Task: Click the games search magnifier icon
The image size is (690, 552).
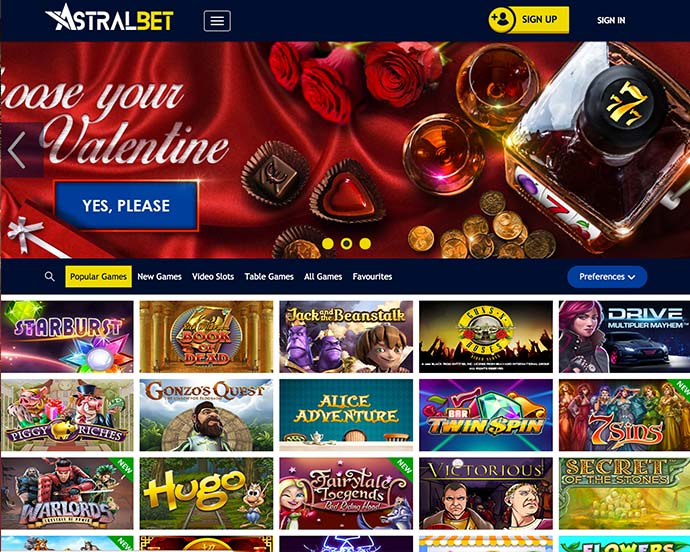Action: 50,276
